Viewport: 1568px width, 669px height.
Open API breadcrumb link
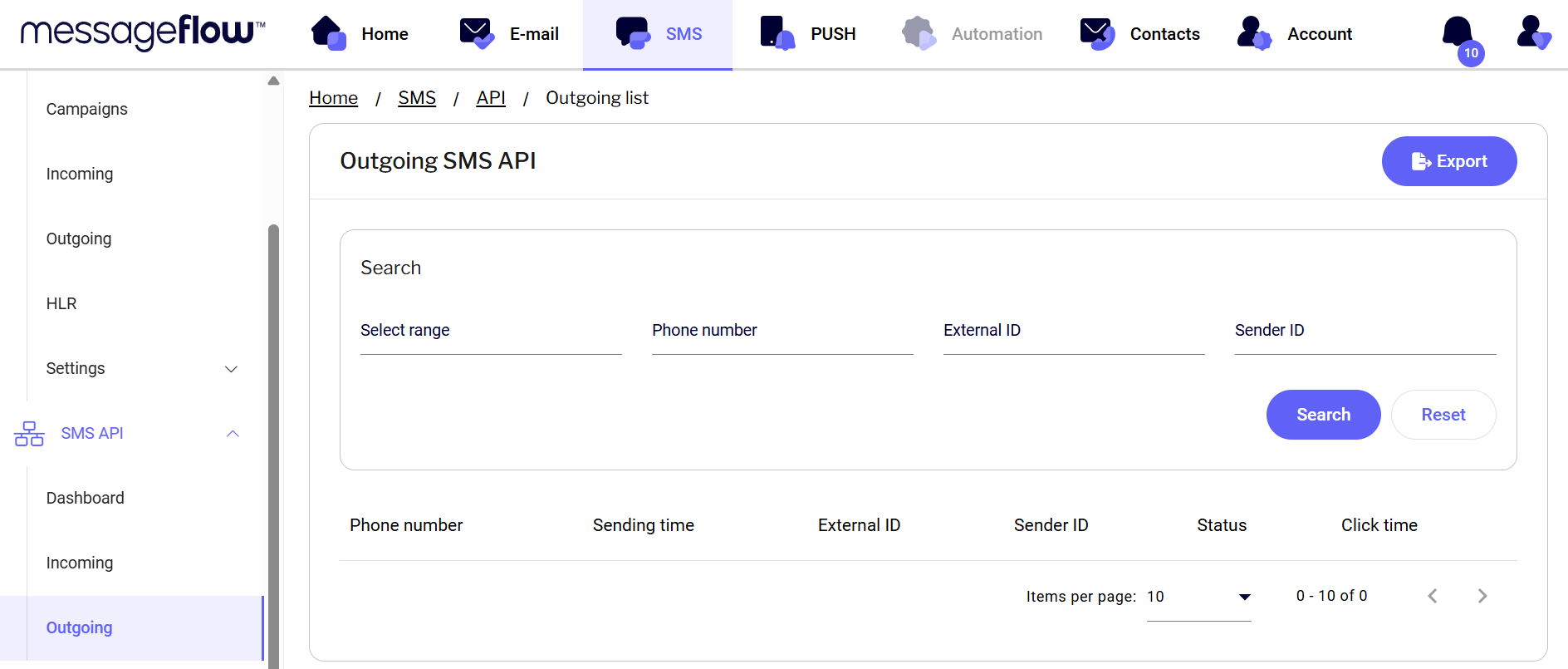pos(490,98)
